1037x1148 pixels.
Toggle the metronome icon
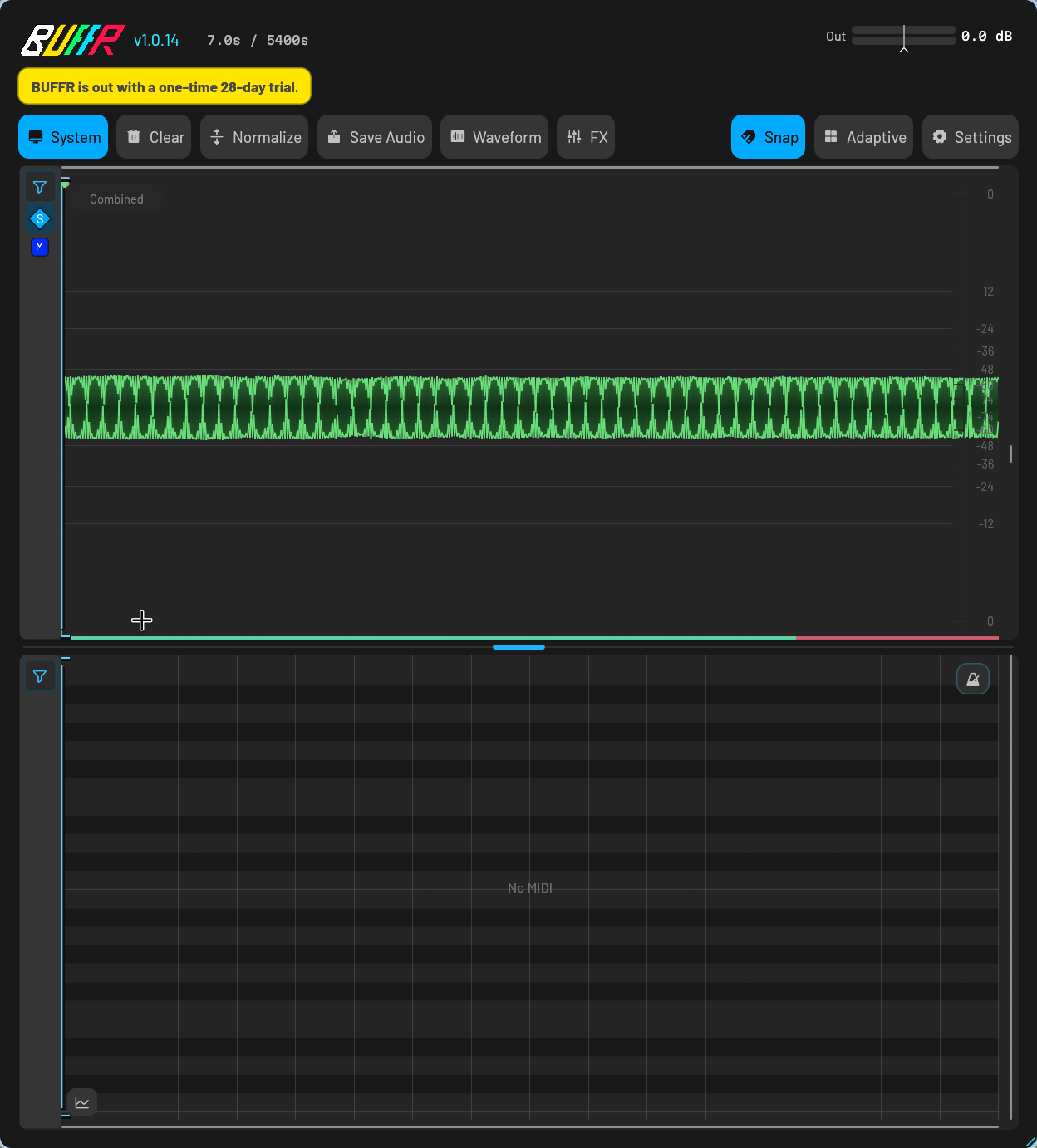(973, 679)
